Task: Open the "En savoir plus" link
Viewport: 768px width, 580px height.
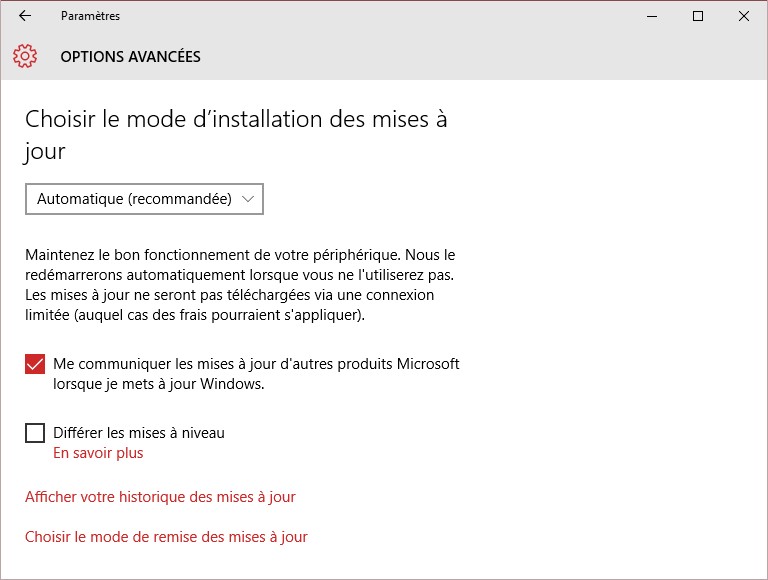Action: pos(98,453)
